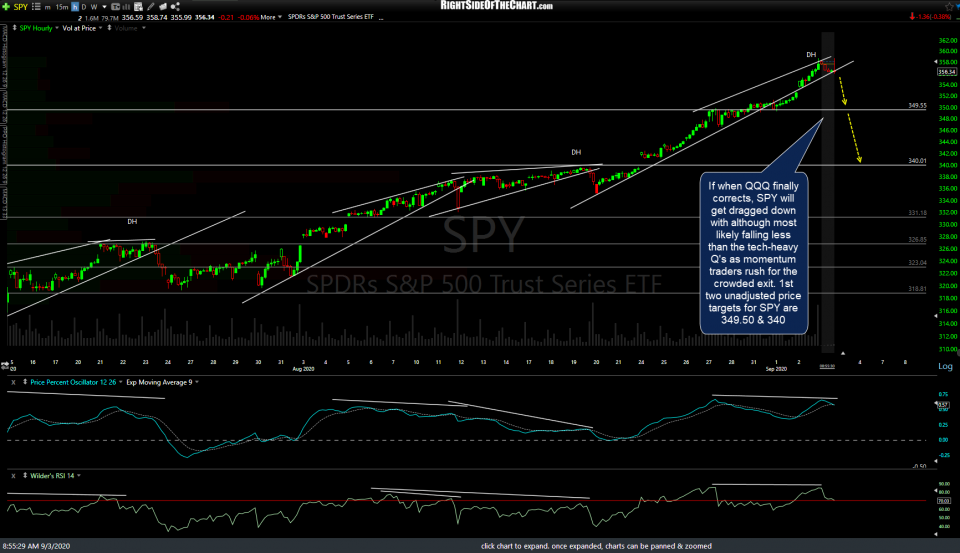Image resolution: width=960 pixels, height=553 pixels.
Task: Open the Price Percent Oscillator 12 26 dropdown
Action: click(x=121, y=382)
